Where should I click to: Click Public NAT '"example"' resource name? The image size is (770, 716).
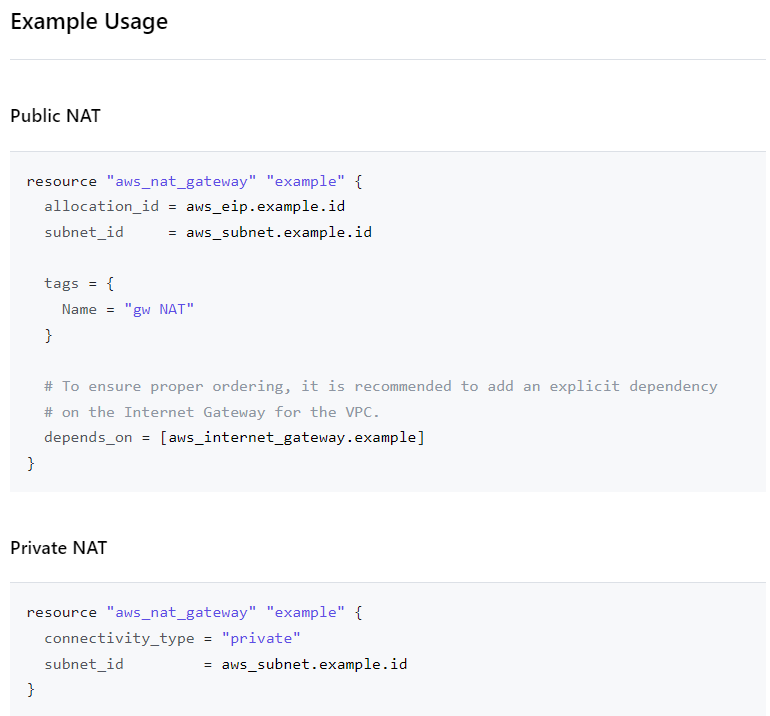[305, 182]
